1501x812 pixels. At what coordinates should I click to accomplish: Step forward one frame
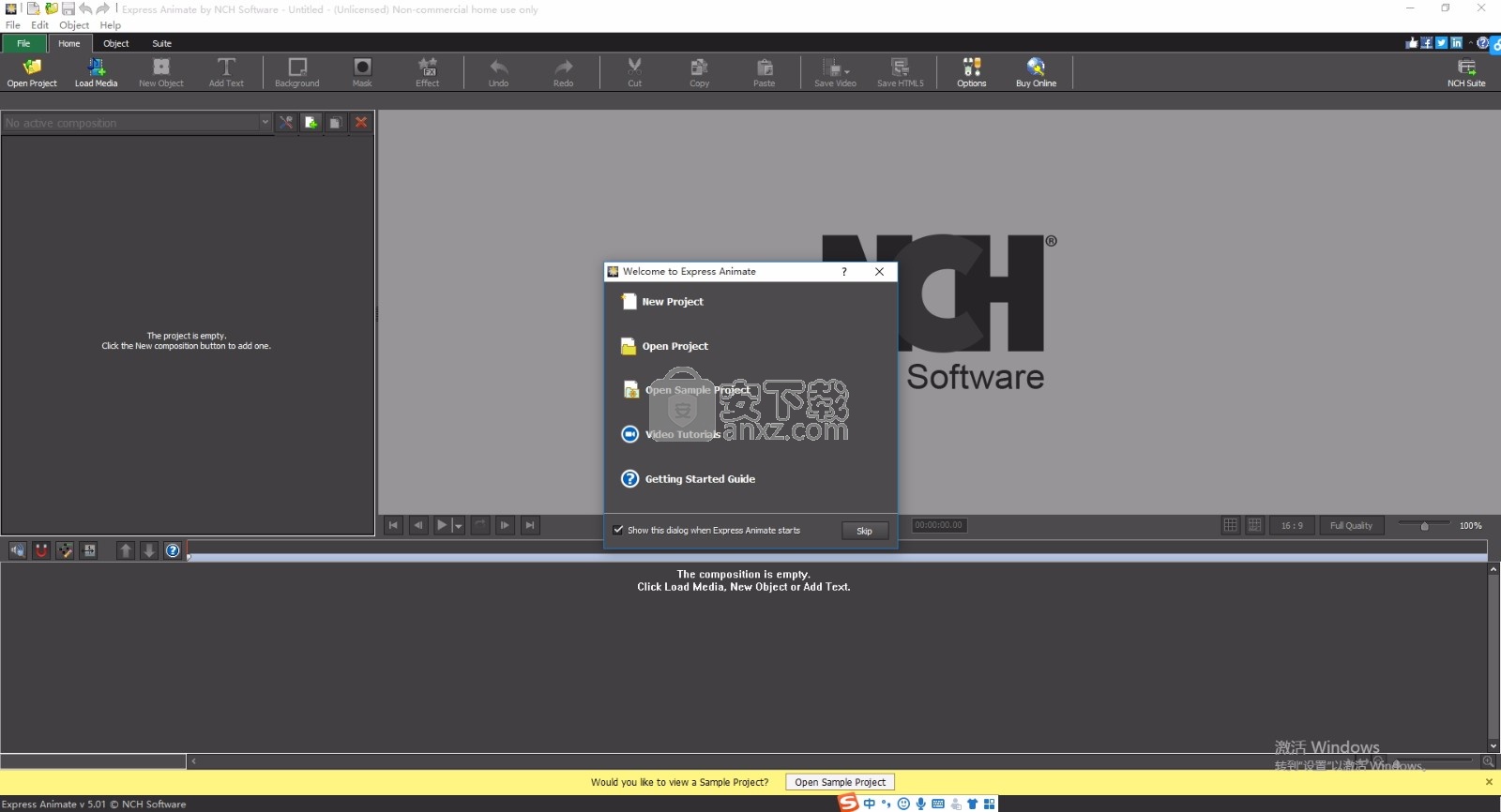coord(506,526)
